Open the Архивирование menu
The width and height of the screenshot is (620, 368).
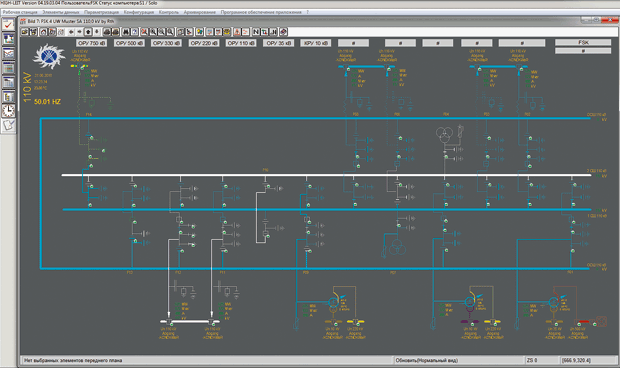(200, 12)
